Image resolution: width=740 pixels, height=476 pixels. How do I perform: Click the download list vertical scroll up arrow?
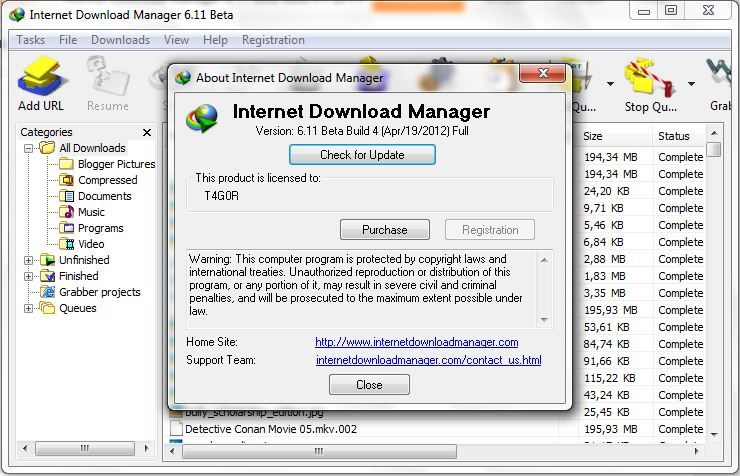click(715, 134)
